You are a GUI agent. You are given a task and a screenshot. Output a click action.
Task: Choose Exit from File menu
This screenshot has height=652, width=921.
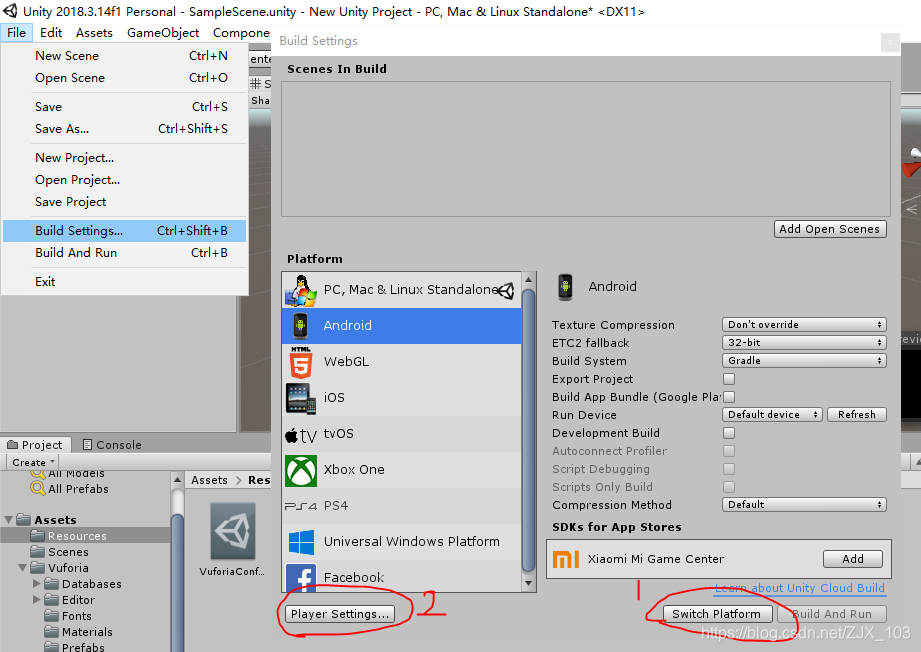(x=125, y=282)
